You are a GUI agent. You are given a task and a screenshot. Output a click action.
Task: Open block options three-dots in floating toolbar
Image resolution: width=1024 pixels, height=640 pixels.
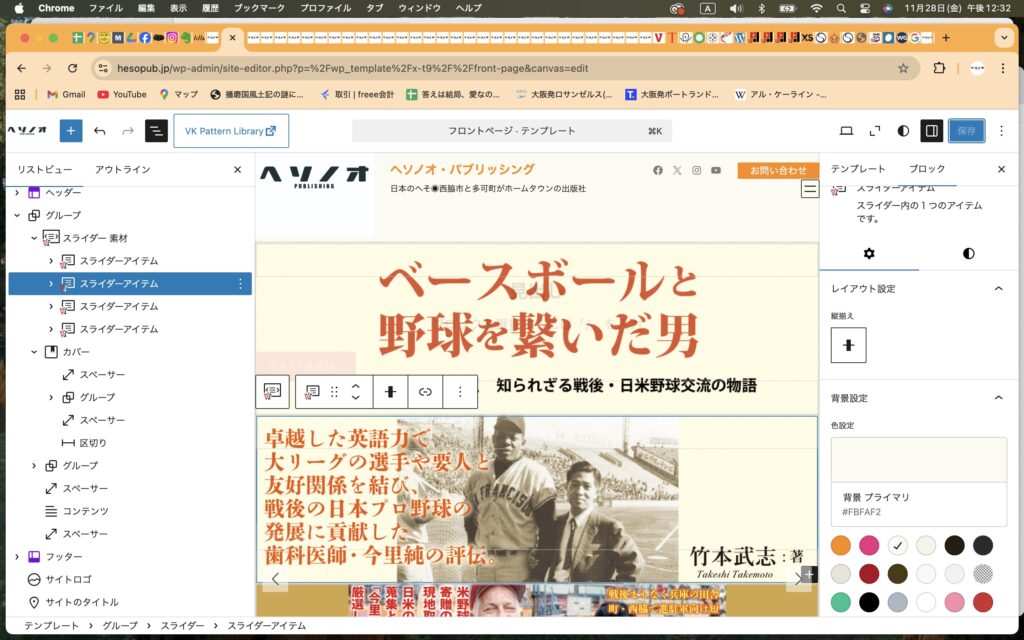point(460,392)
